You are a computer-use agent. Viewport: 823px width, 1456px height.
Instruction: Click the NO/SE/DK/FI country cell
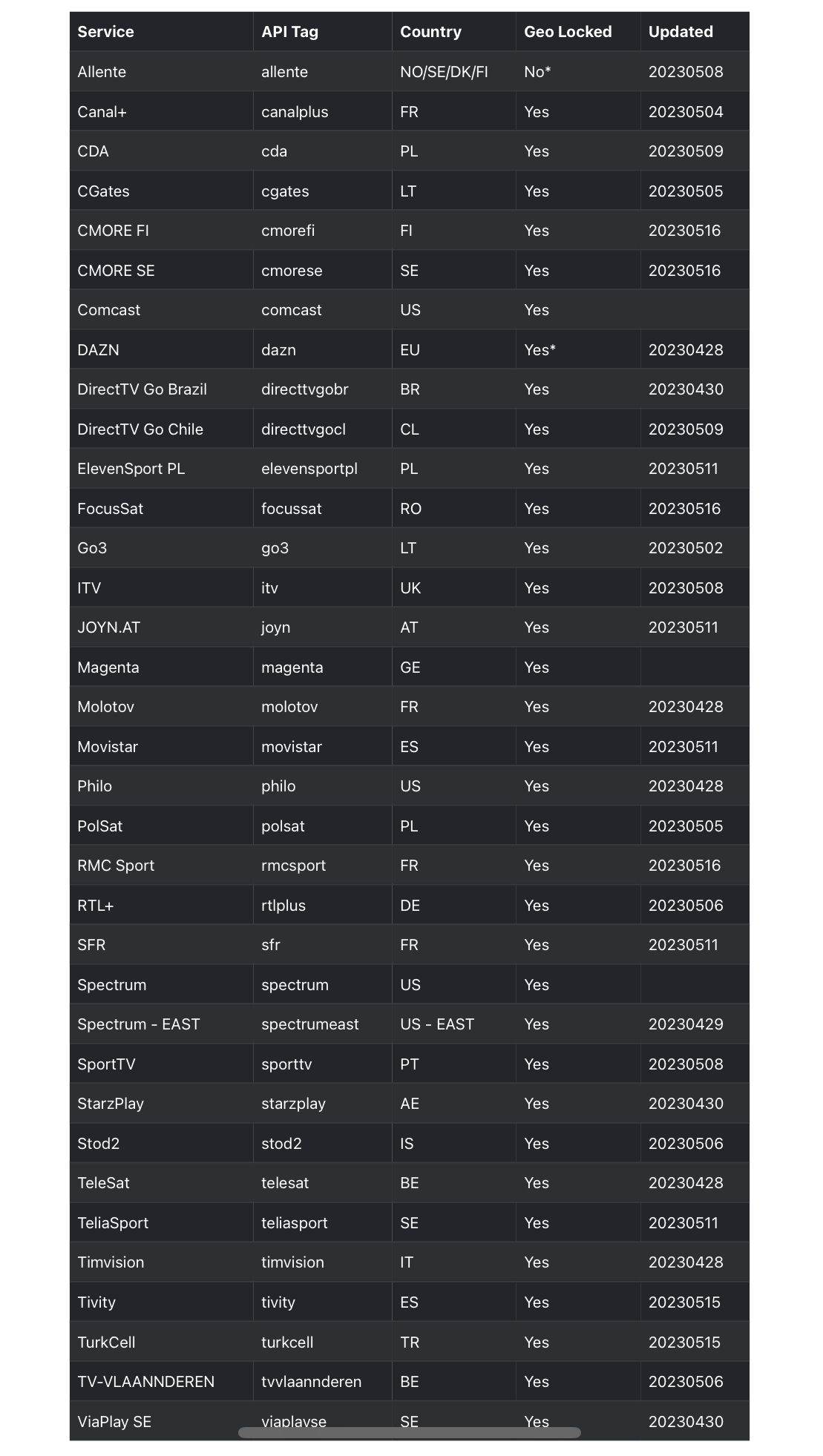pyautogui.click(x=444, y=72)
